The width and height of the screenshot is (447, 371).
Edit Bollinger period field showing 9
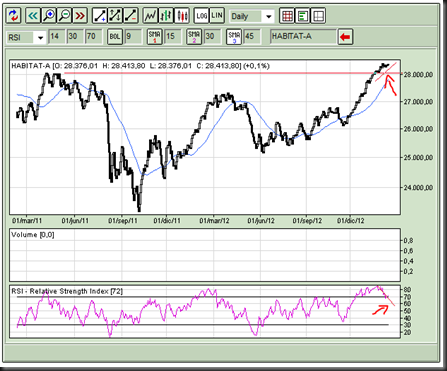coord(133,36)
